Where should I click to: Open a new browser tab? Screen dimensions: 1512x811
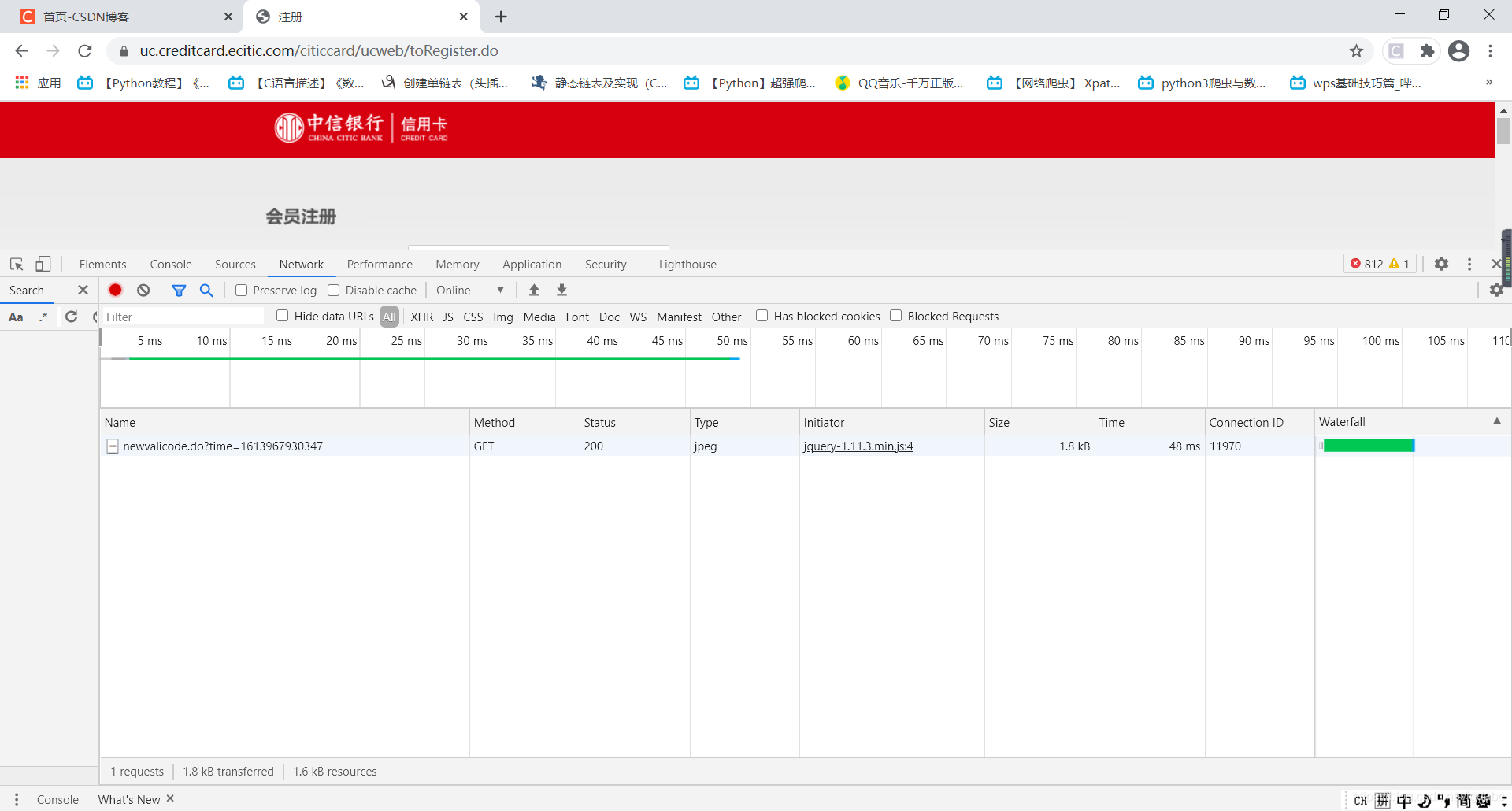501,17
